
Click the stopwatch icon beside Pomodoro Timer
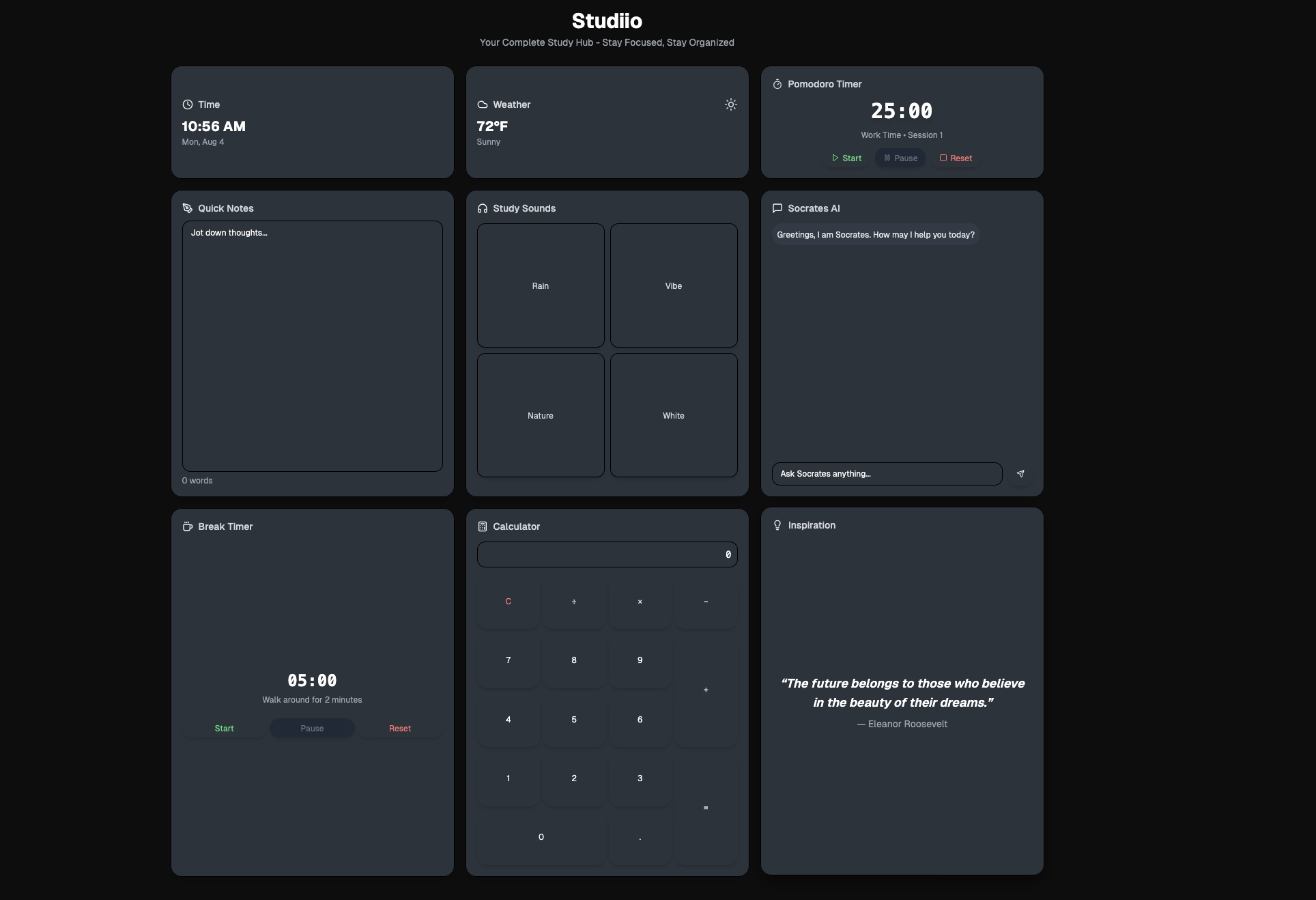click(777, 84)
